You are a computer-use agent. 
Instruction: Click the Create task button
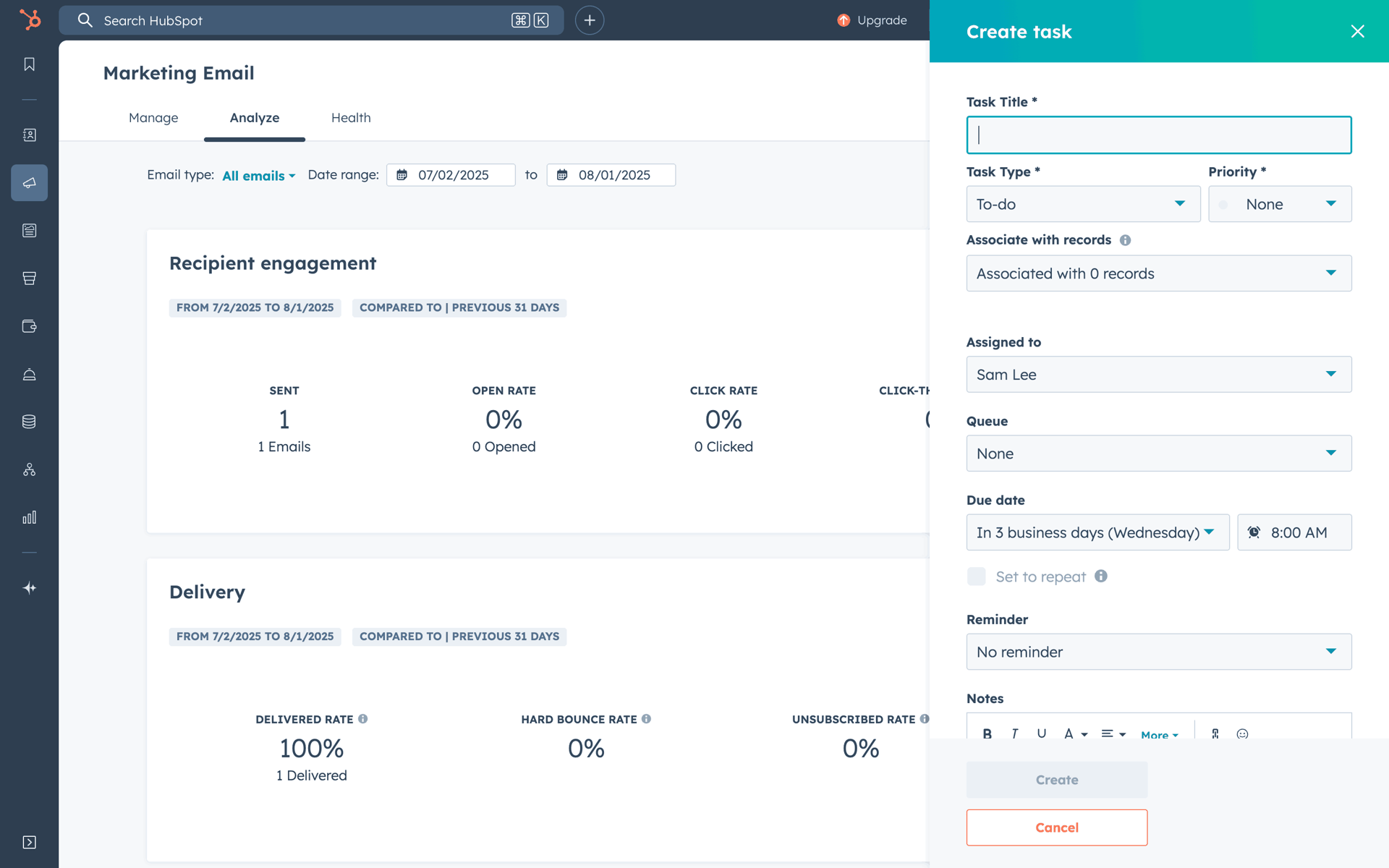pos(1057,780)
